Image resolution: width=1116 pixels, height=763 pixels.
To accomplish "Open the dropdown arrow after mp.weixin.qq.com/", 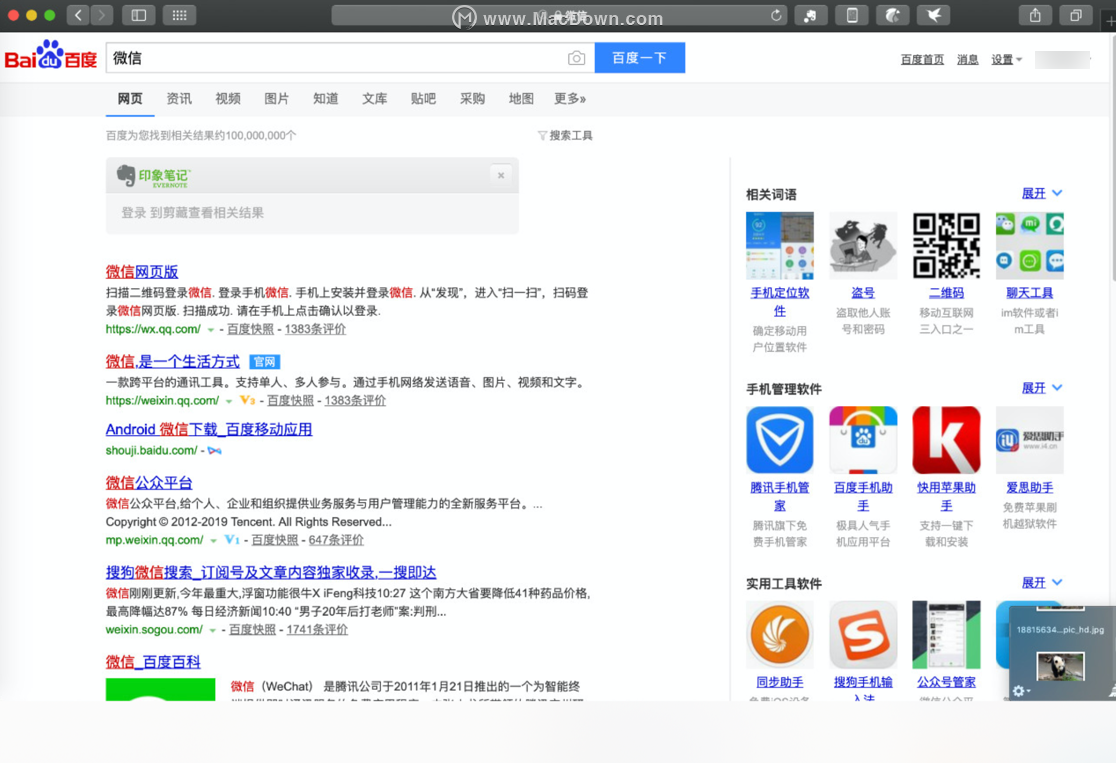I will (214, 541).
